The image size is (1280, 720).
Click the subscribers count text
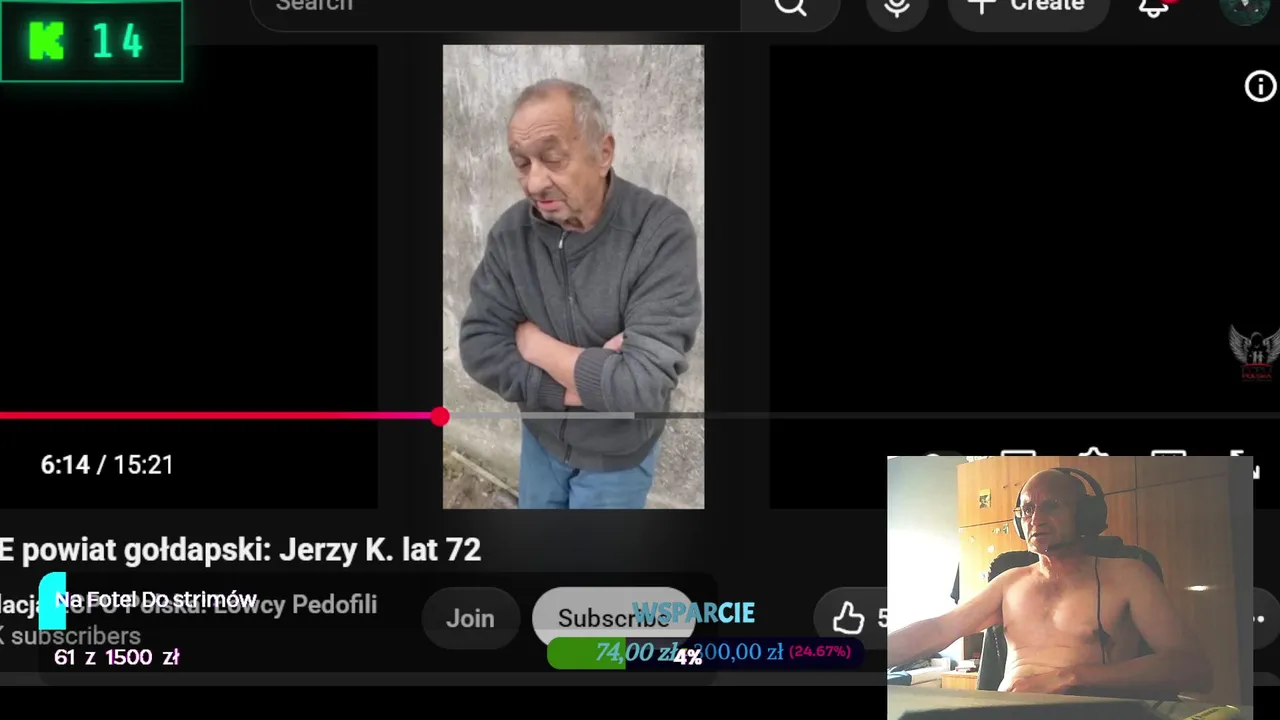click(70, 636)
